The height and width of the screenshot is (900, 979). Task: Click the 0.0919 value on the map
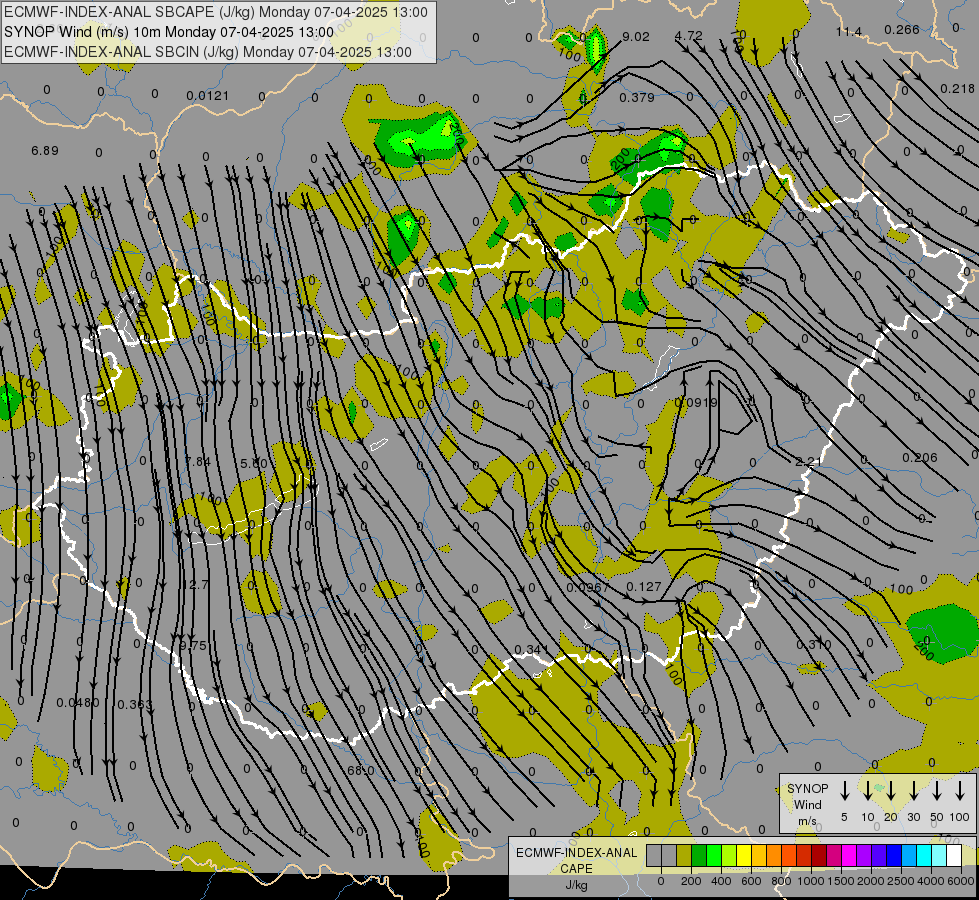coord(696,403)
